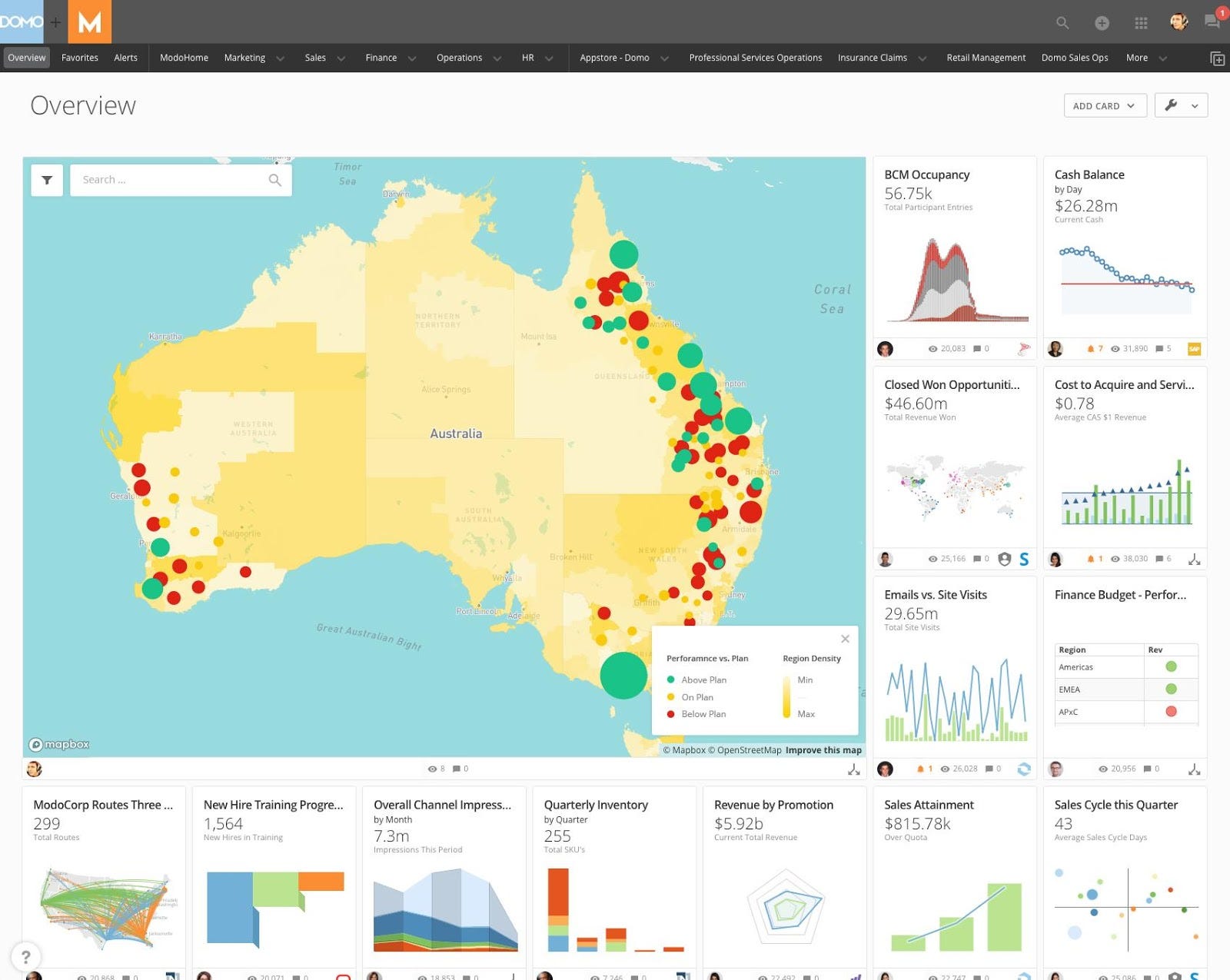1230x980 pixels.
Task: Expand Appstore - Domo chevron
Action: pyautogui.click(x=664, y=58)
